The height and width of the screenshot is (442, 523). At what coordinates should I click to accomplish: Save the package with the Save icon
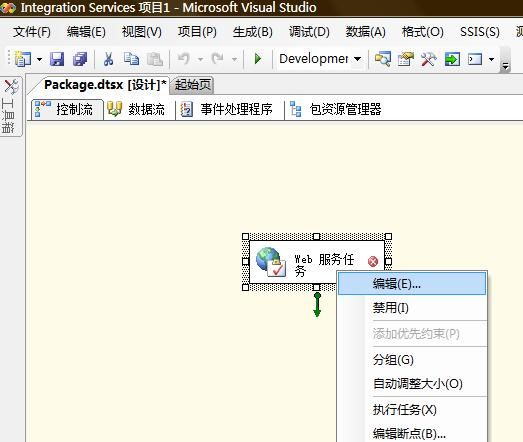[x=57, y=59]
